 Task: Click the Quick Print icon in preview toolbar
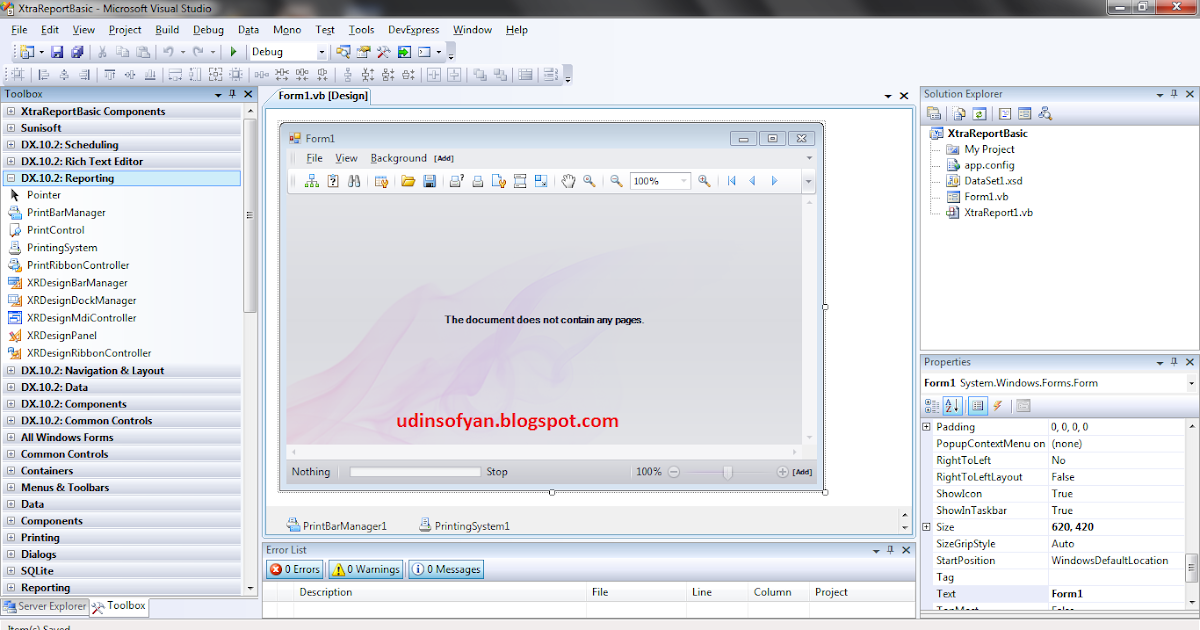point(478,181)
